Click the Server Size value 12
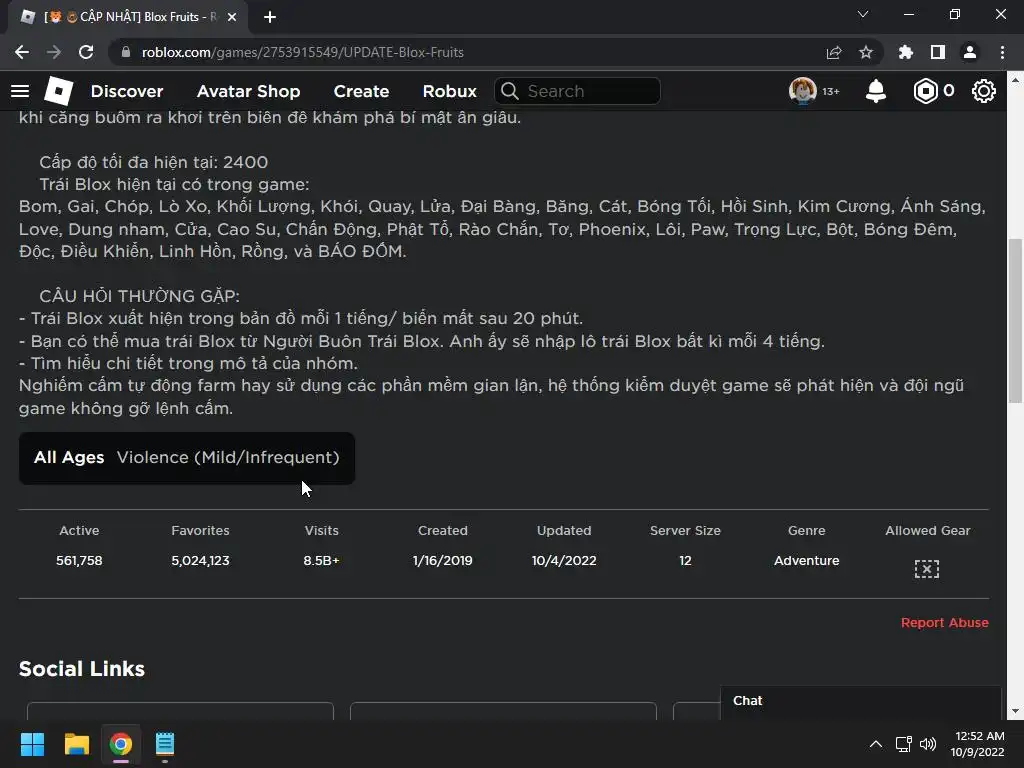1024x768 pixels. pos(685,560)
